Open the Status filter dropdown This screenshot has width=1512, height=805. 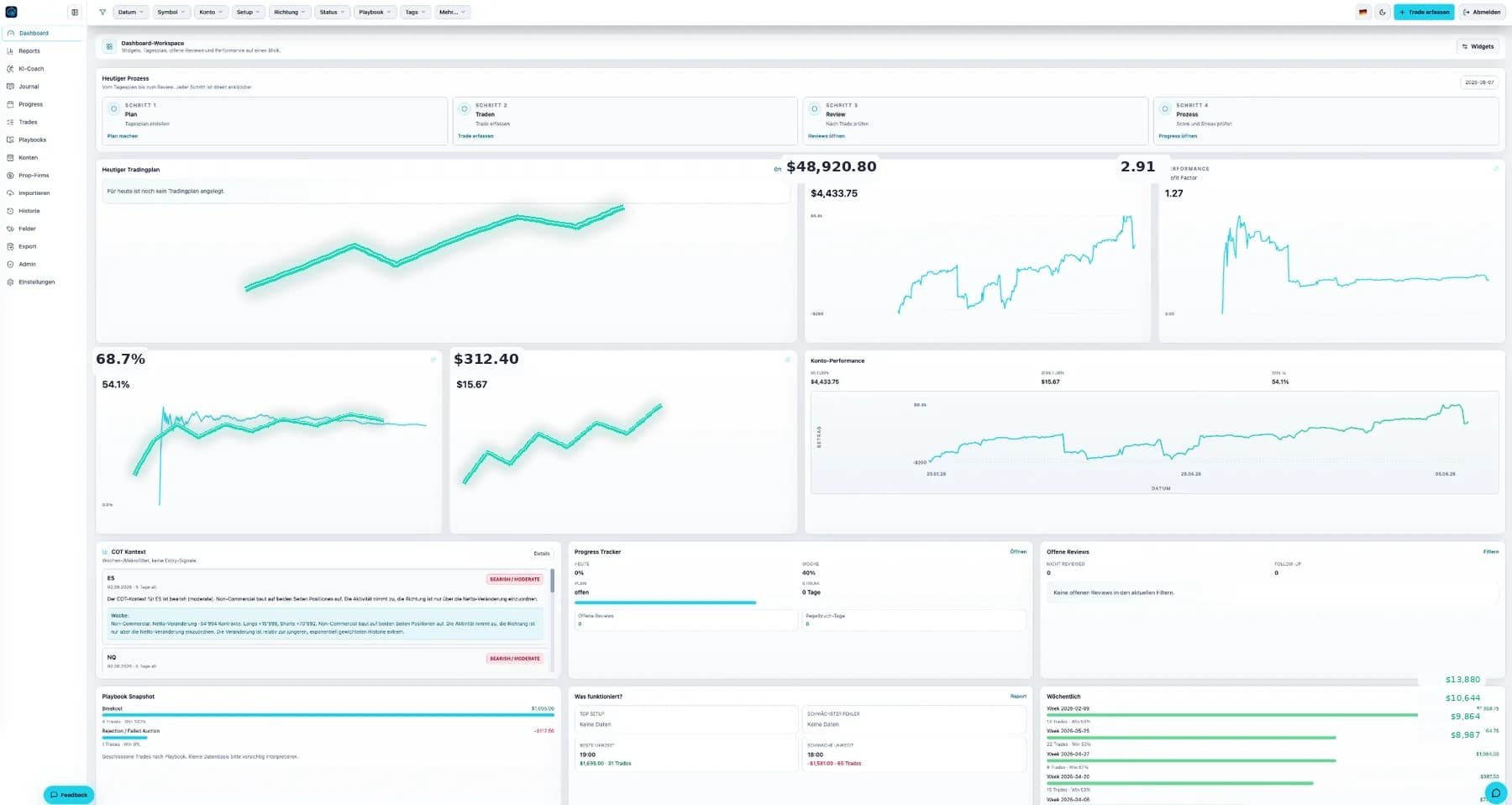tap(333, 12)
